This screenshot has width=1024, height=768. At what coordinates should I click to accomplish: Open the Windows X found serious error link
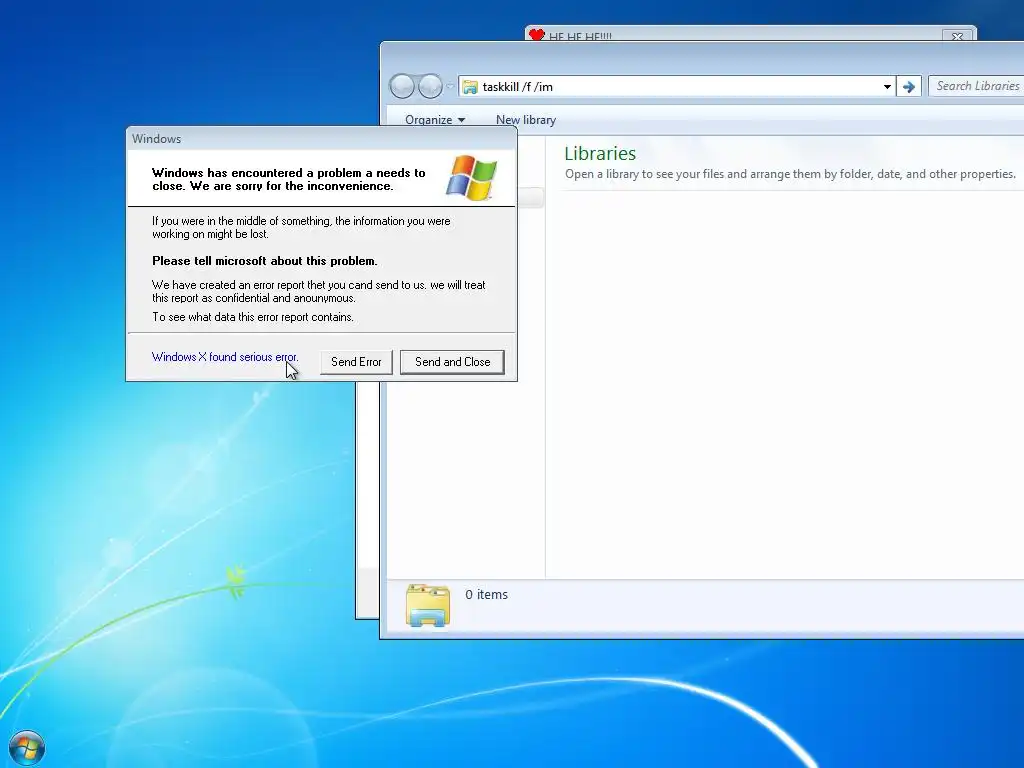pyautogui.click(x=225, y=357)
